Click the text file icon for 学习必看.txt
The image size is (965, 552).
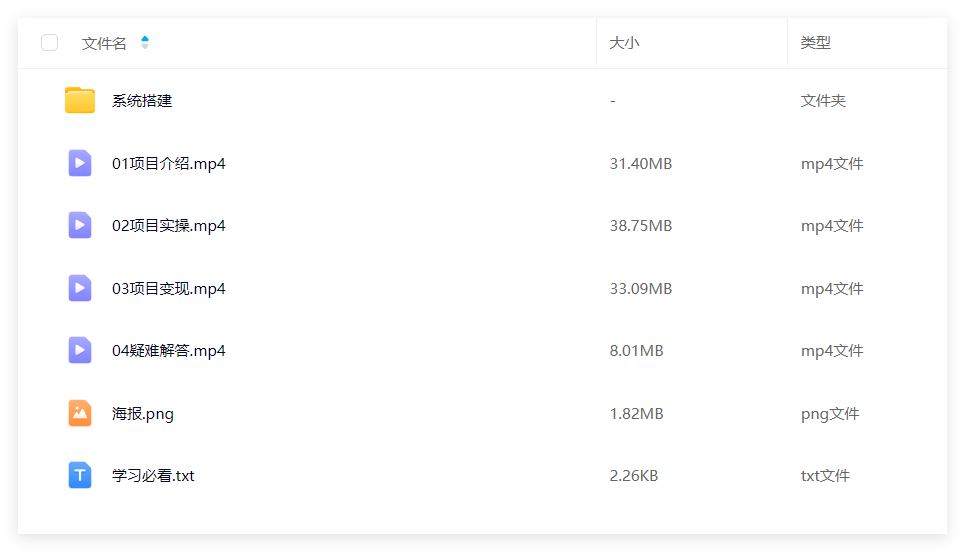click(80, 475)
